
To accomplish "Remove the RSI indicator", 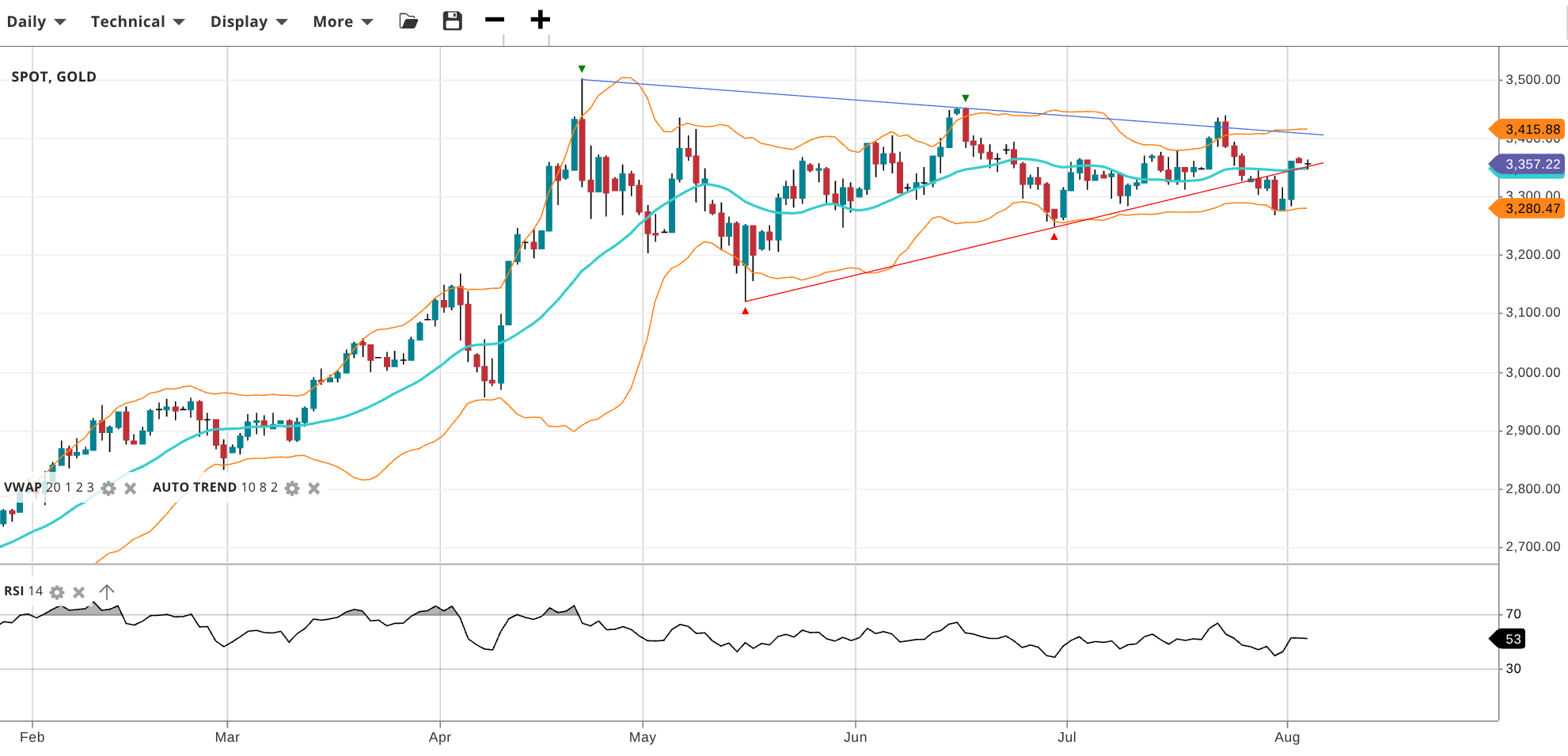I will pos(79,592).
